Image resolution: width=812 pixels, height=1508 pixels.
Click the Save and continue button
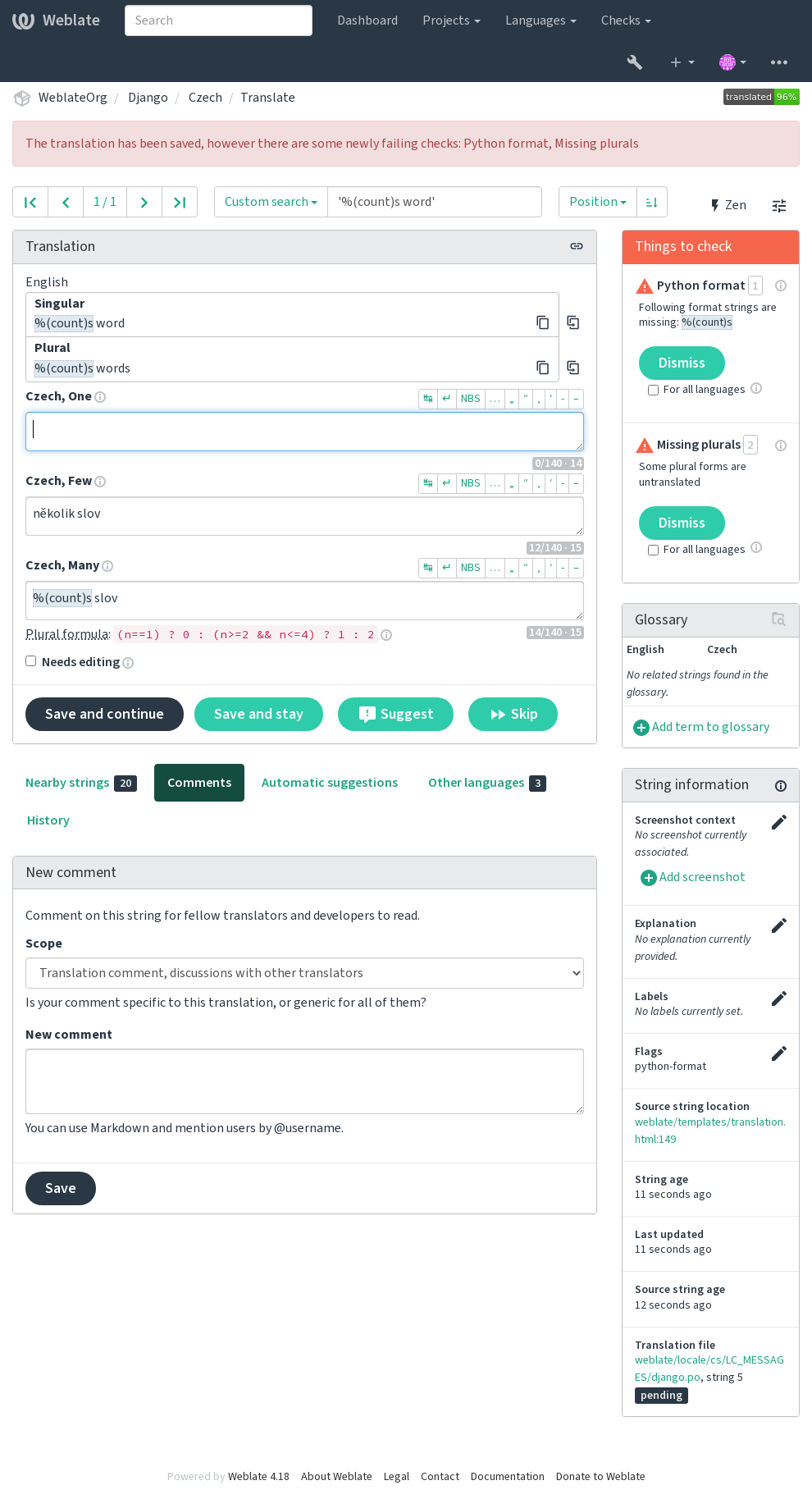point(104,714)
